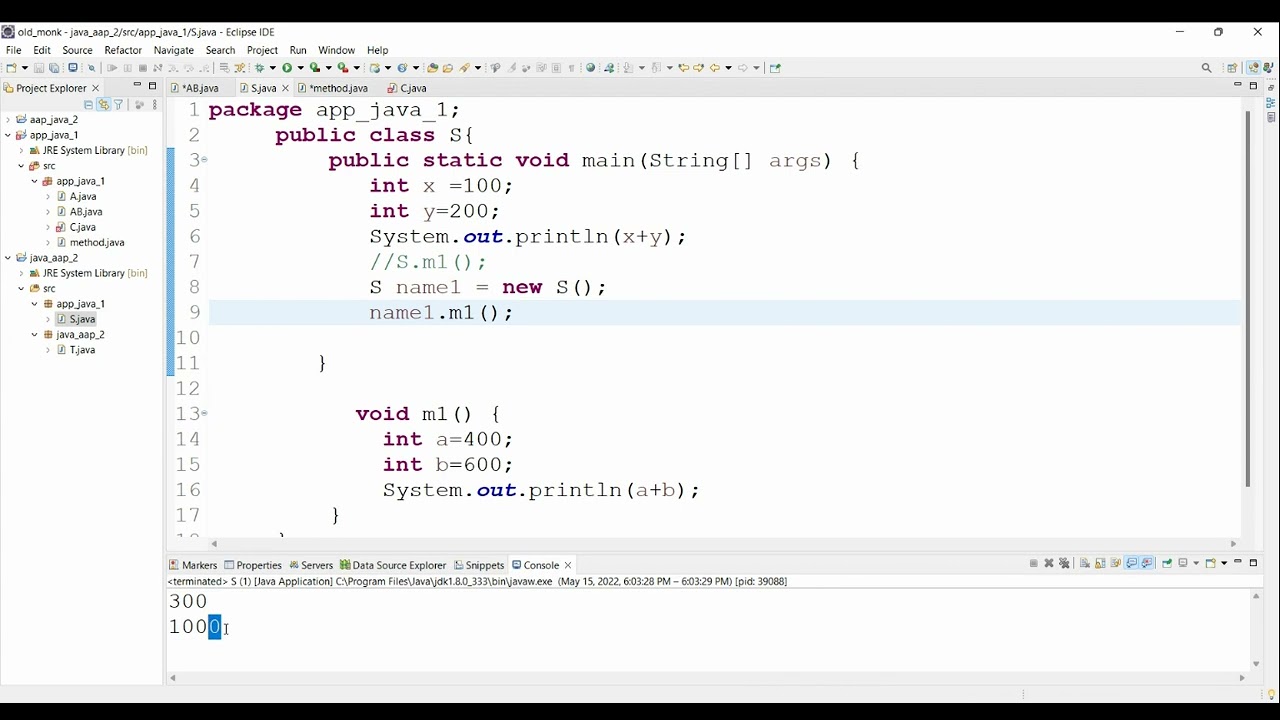
Task: Expand aap_java_2 project in tree
Action: point(8,120)
